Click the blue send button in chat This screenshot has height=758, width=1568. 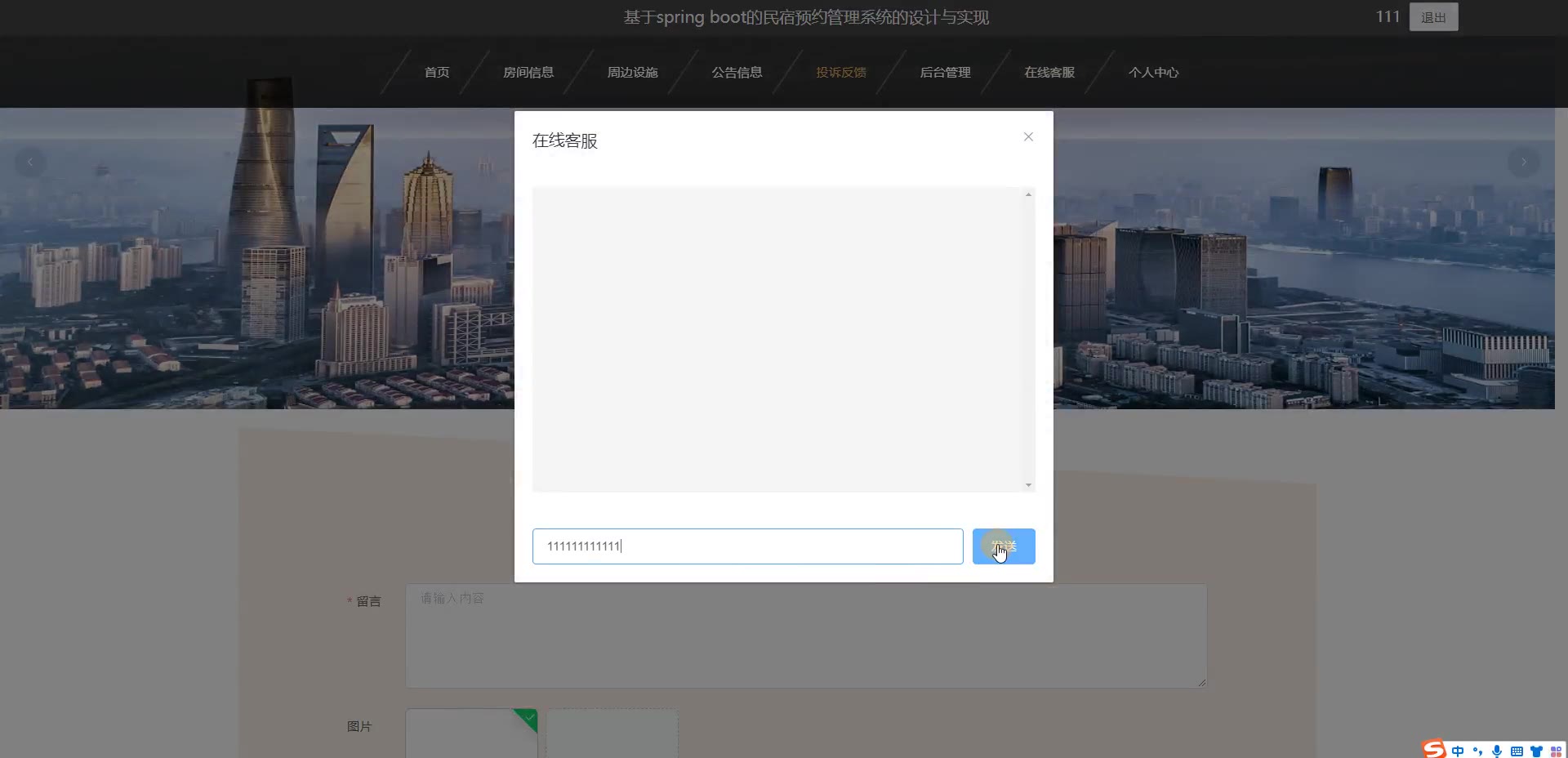coord(1003,546)
